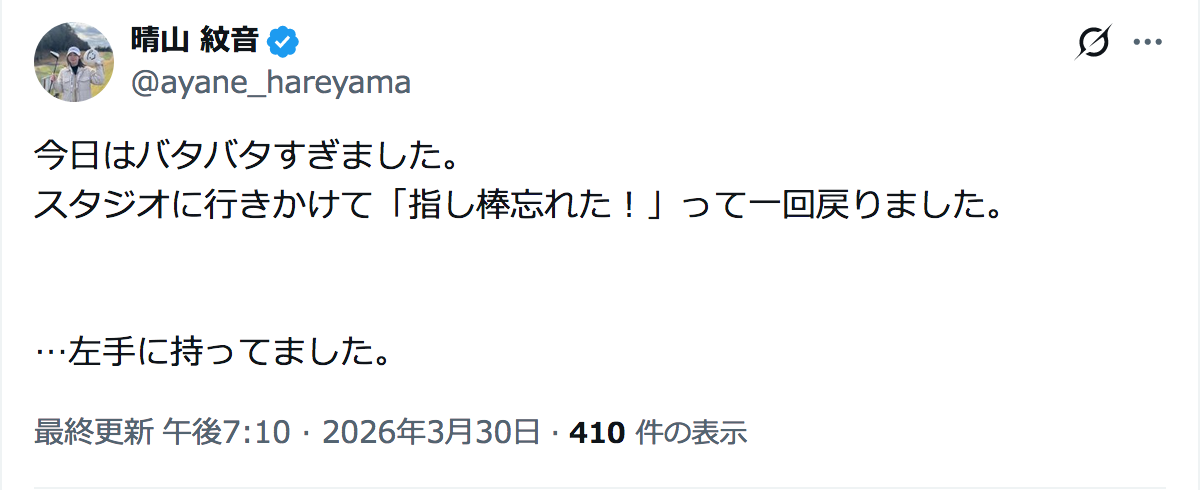Open the @ayane_hareyama handle link

271,82
